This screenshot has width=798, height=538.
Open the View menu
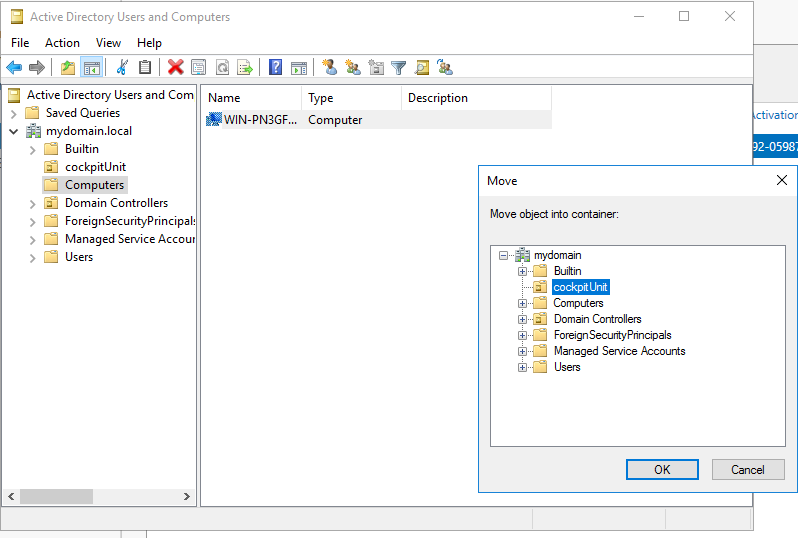tap(108, 43)
